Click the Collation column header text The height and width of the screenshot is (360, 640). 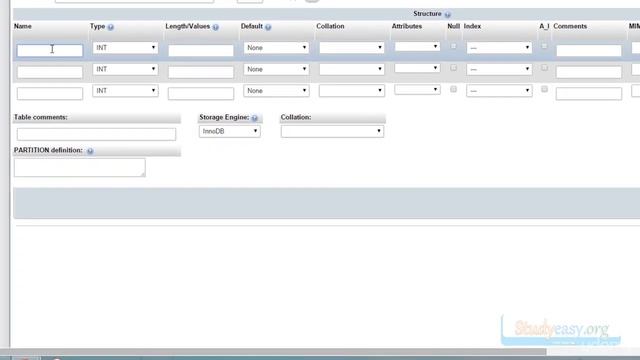coord(330,26)
